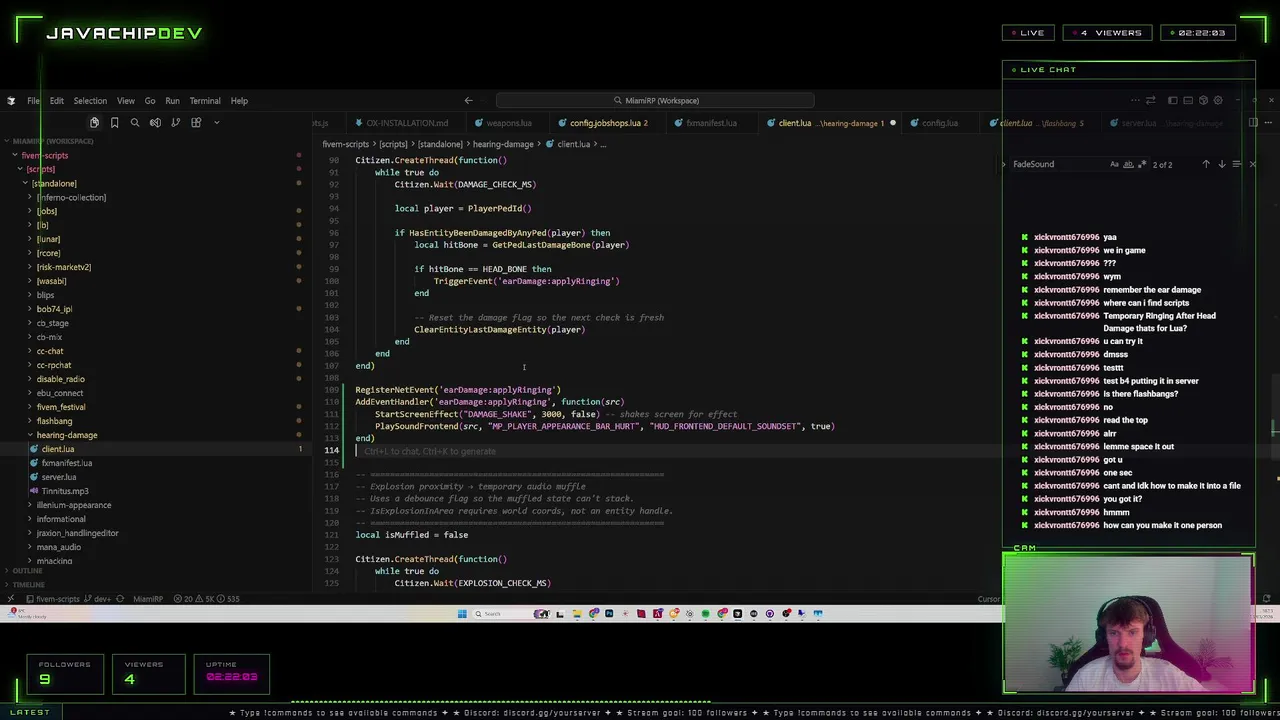Open the Edit menu
The width and height of the screenshot is (1280, 720).
pyautogui.click(x=57, y=100)
